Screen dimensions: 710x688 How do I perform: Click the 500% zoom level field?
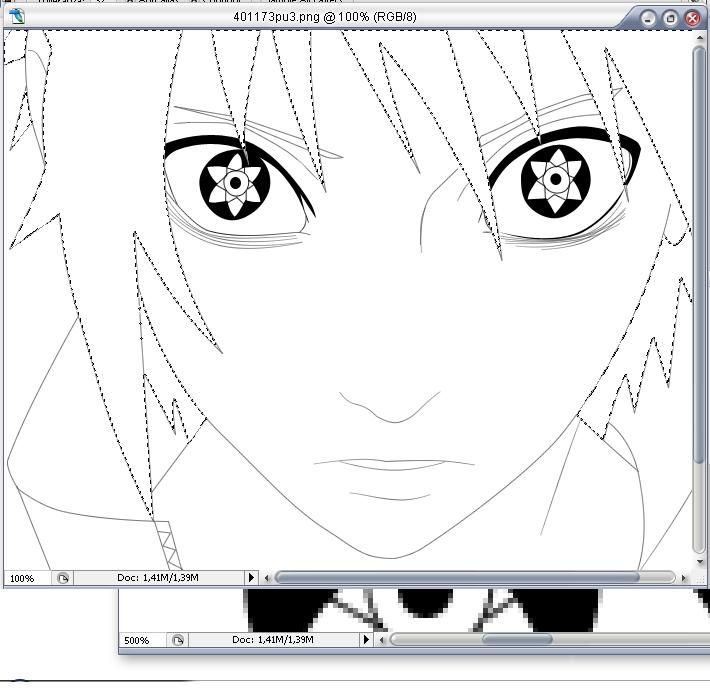(x=139, y=640)
